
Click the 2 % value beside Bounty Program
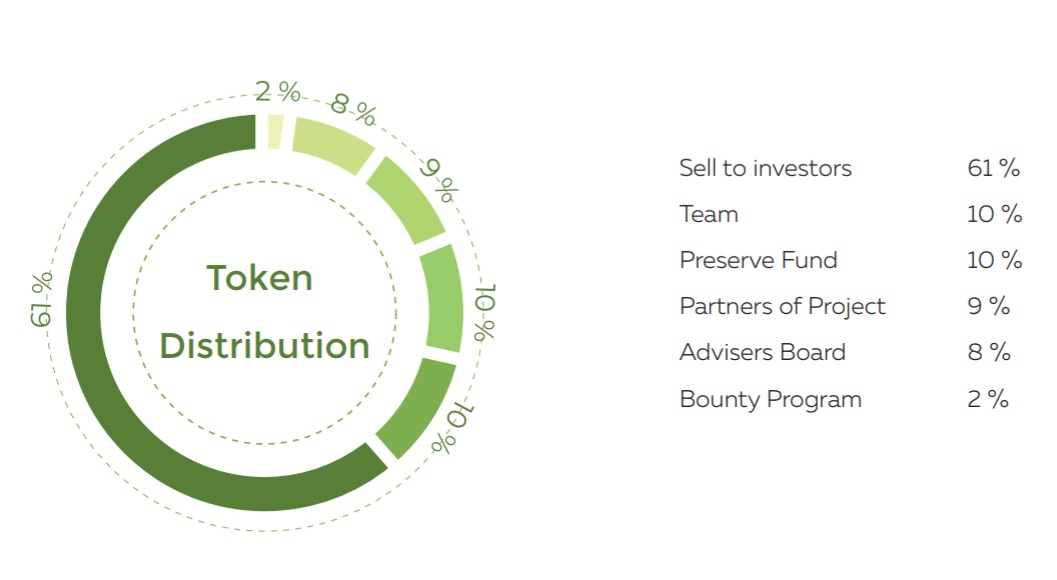coord(988,399)
